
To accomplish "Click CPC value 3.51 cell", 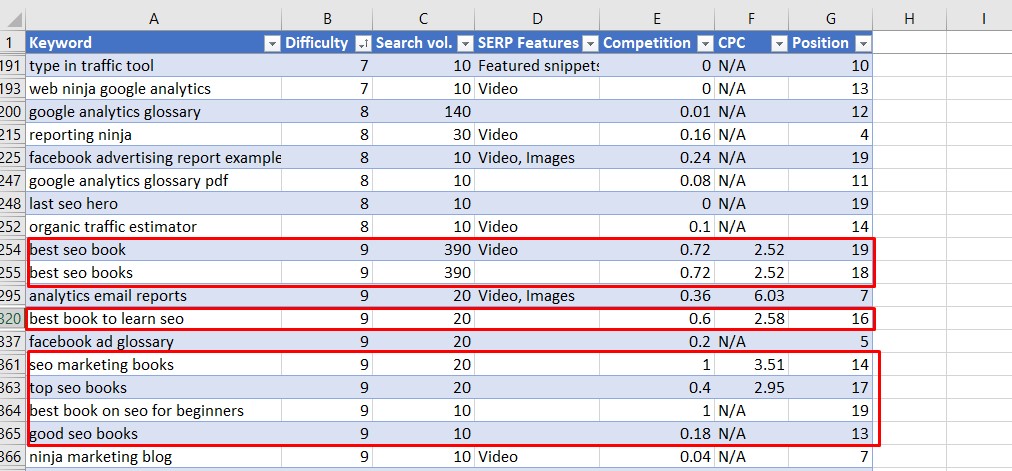I will (751, 365).
